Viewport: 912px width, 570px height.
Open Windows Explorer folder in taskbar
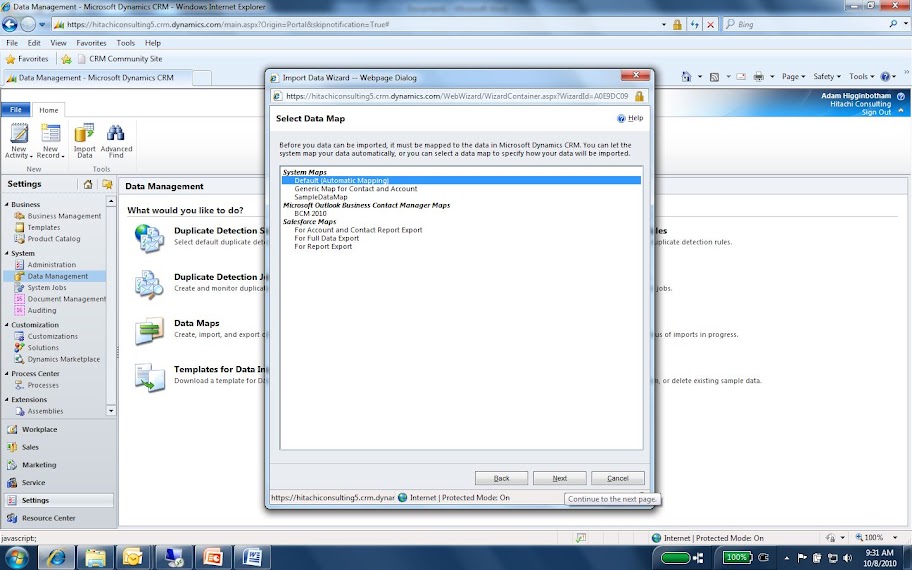tap(95, 558)
